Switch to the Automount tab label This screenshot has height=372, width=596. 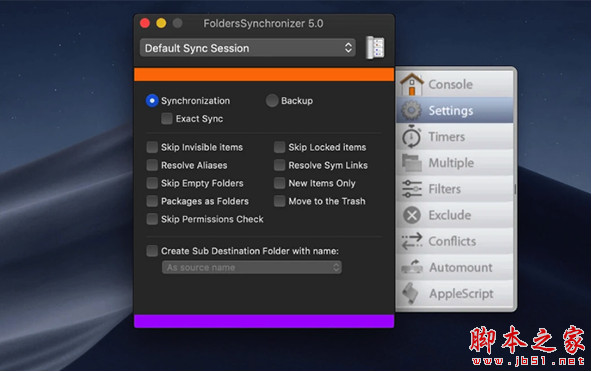click(x=461, y=268)
